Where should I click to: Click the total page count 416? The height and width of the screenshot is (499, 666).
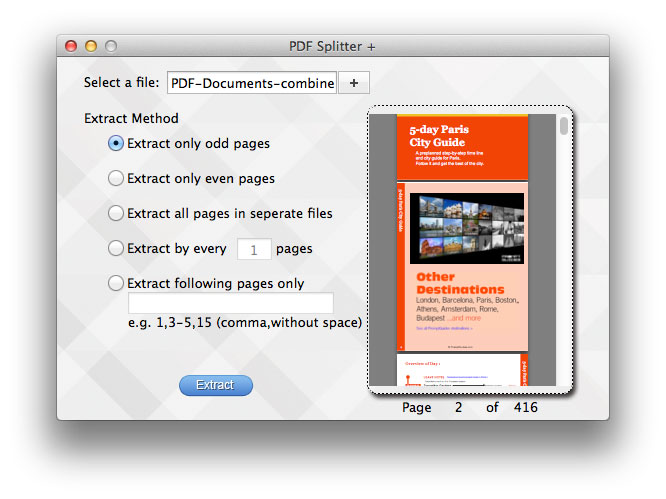click(x=525, y=407)
